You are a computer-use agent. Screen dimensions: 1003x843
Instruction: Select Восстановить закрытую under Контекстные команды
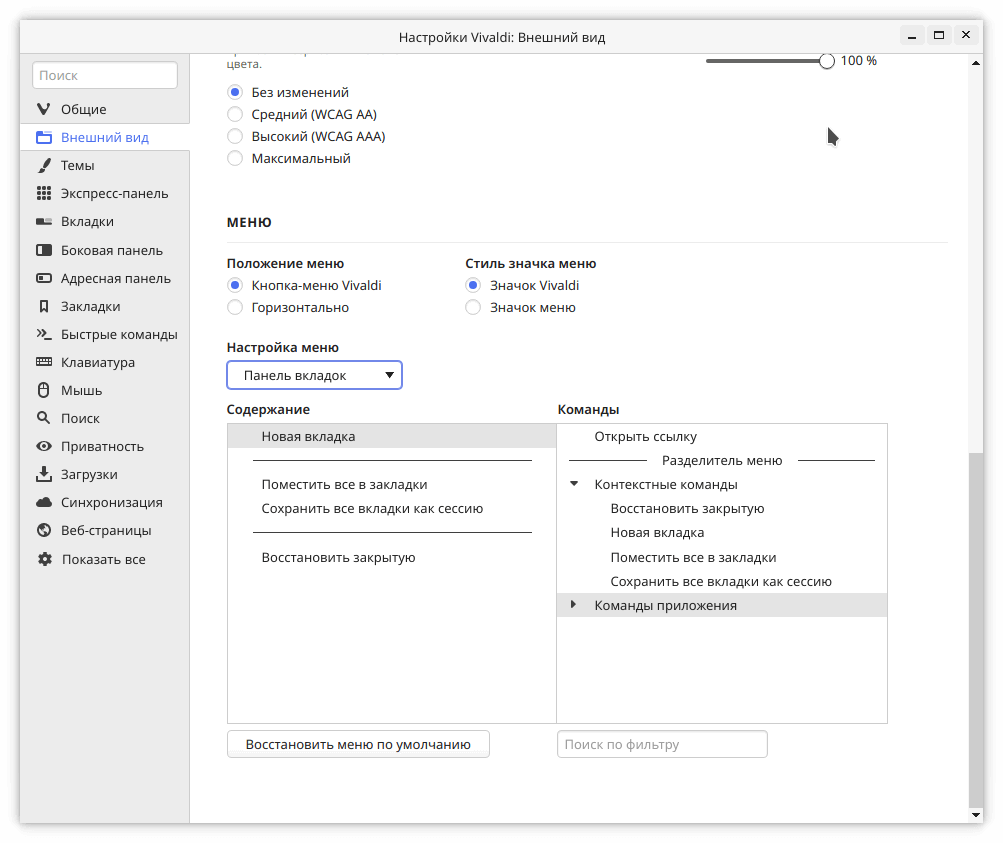(722, 508)
